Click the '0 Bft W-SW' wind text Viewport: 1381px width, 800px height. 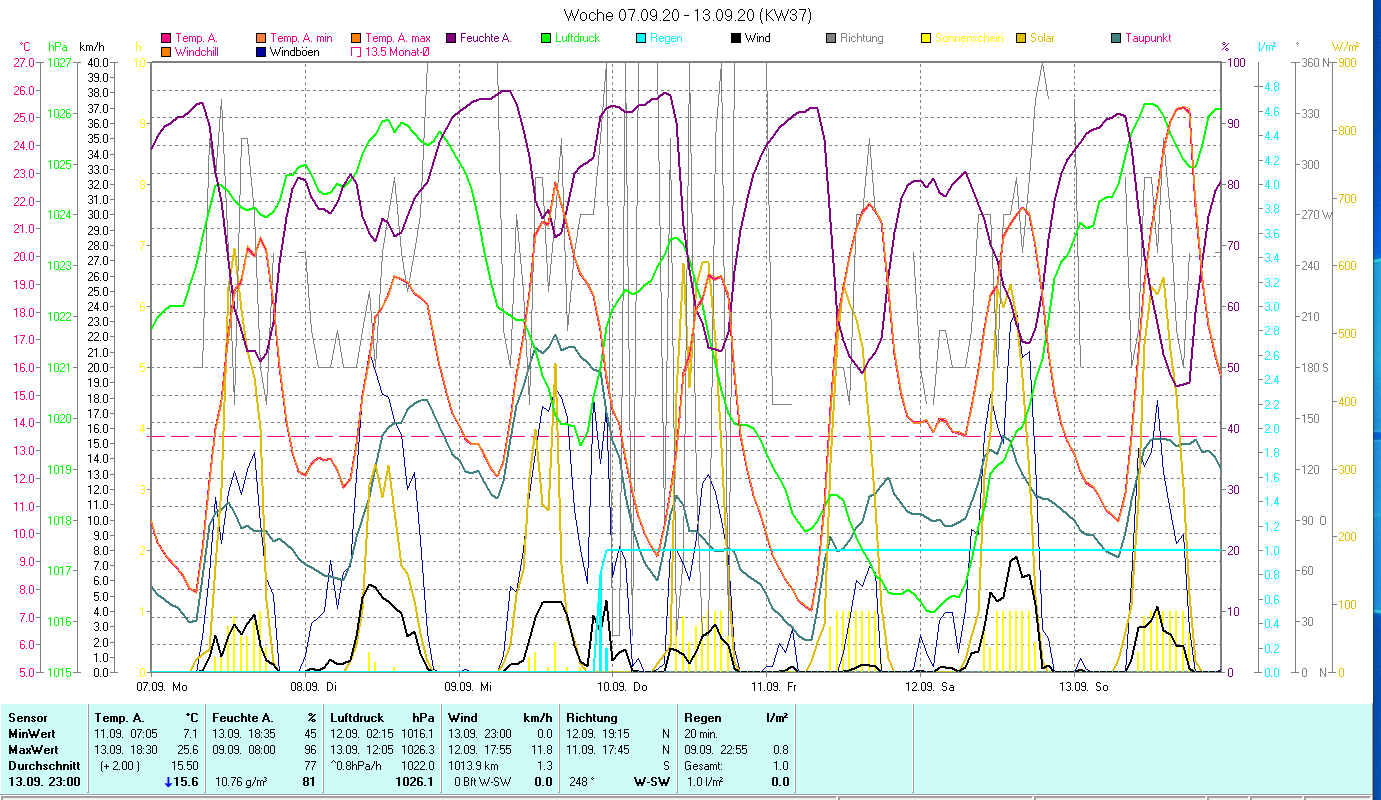click(482, 782)
